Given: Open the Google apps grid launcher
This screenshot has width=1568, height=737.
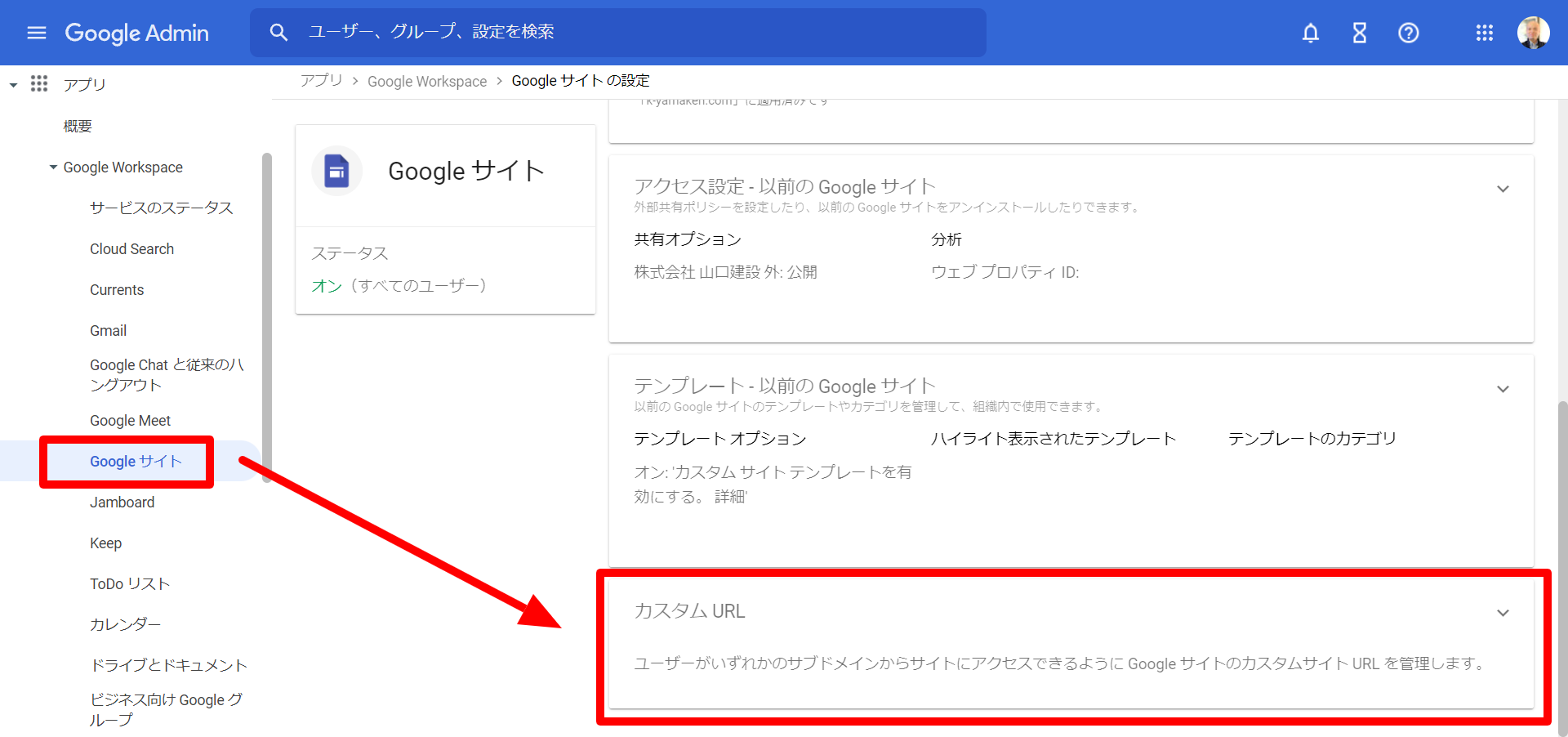Looking at the screenshot, I should (x=1484, y=33).
